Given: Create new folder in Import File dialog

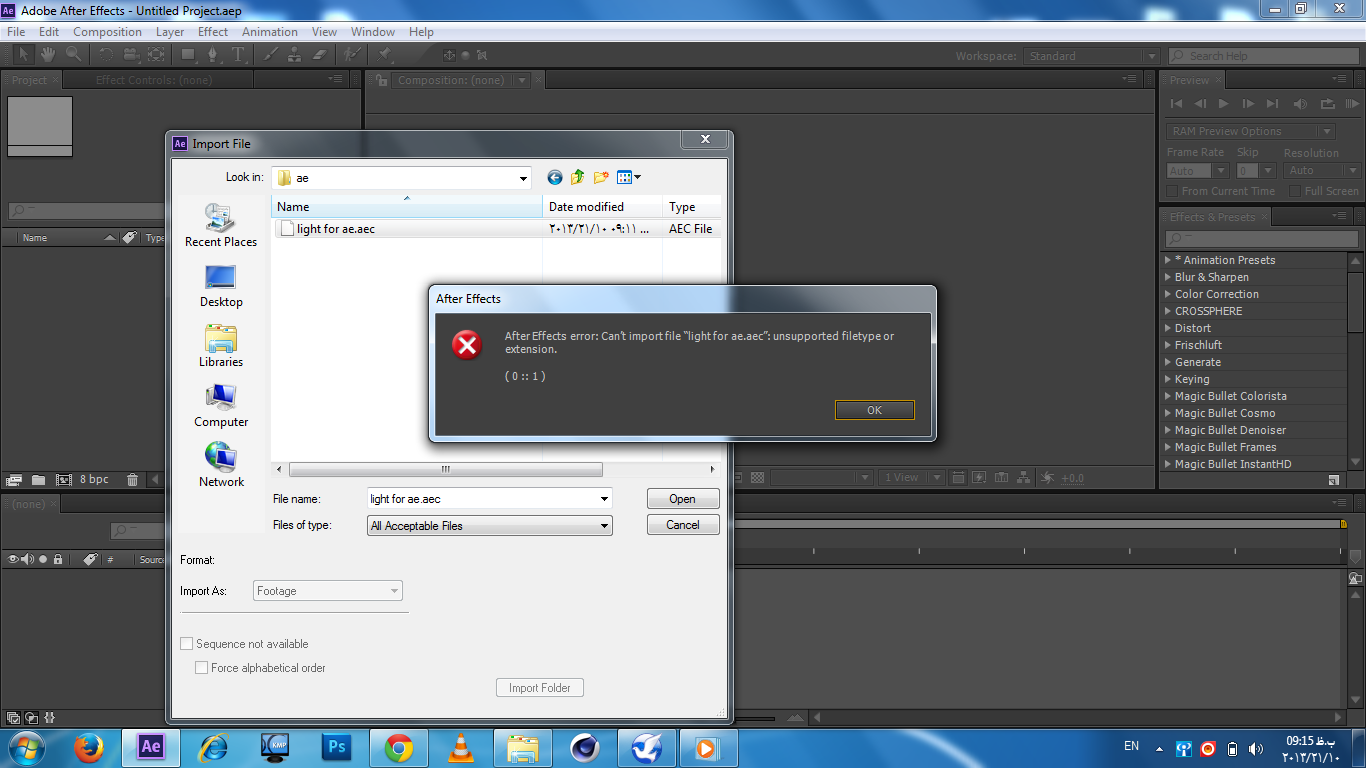Looking at the screenshot, I should [601, 177].
